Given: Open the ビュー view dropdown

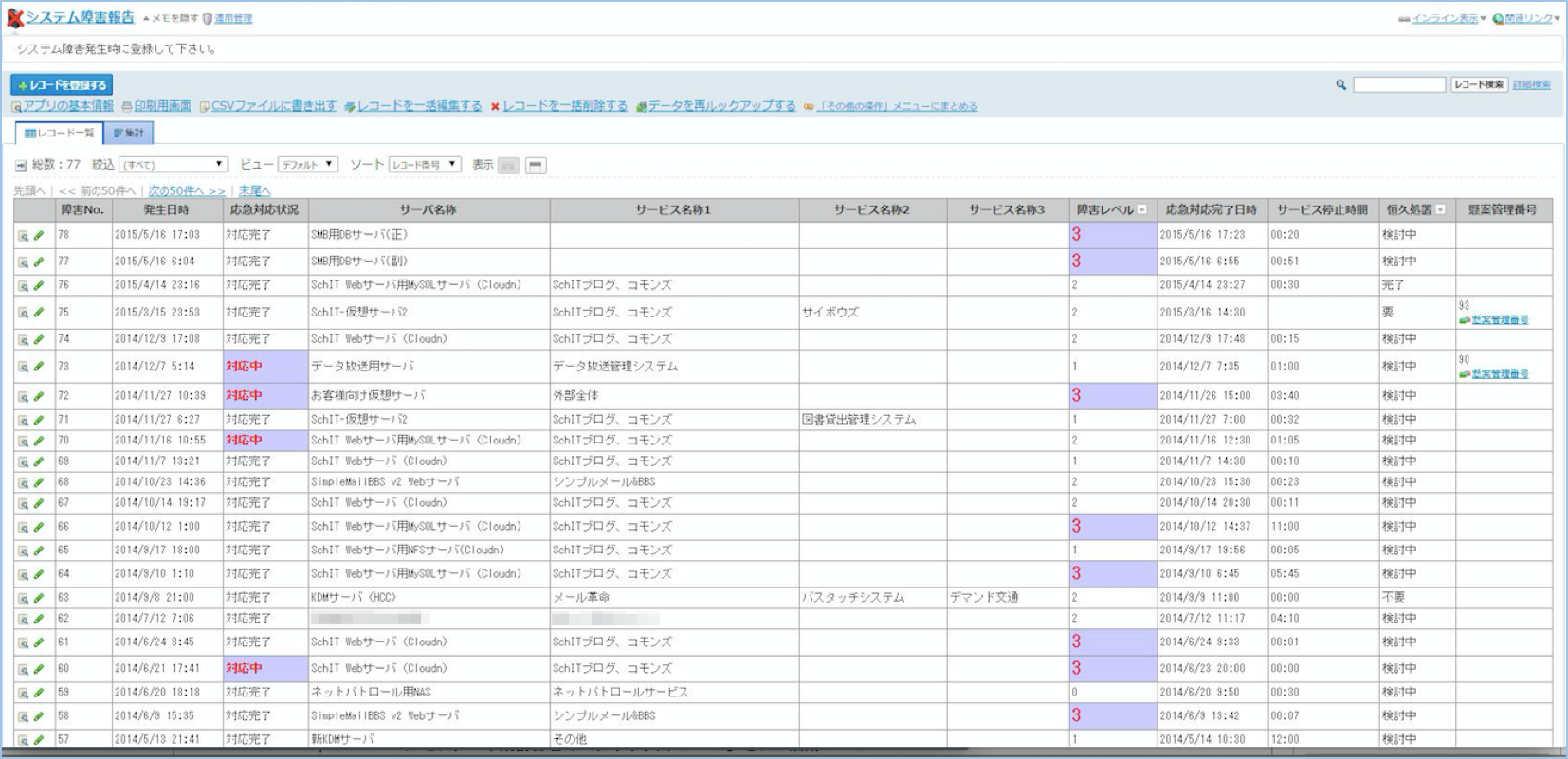Looking at the screenshot, I should (308, 165).
